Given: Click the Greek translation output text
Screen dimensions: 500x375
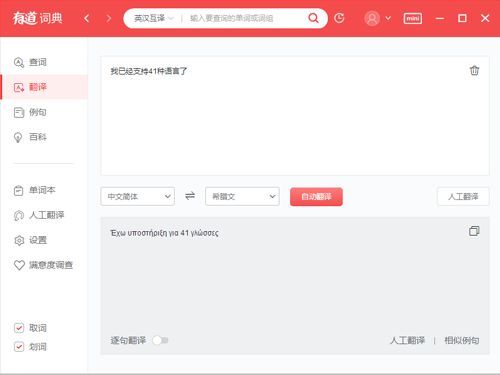Looking at the screenshot, I should [x=164, y=233].
